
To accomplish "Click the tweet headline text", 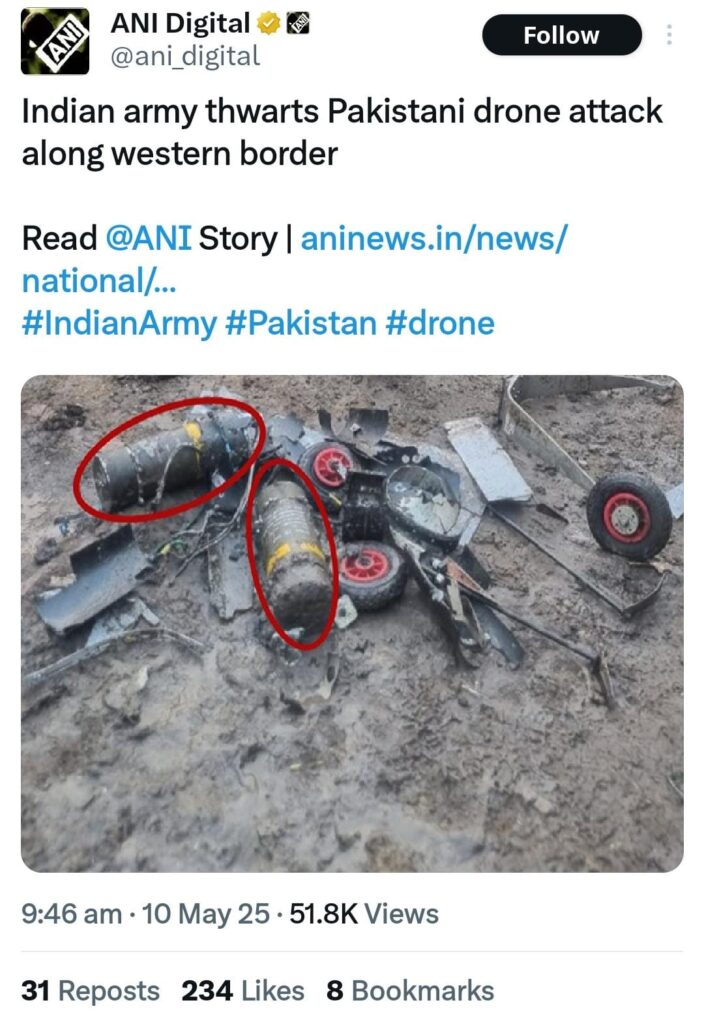I will (342, 133).
